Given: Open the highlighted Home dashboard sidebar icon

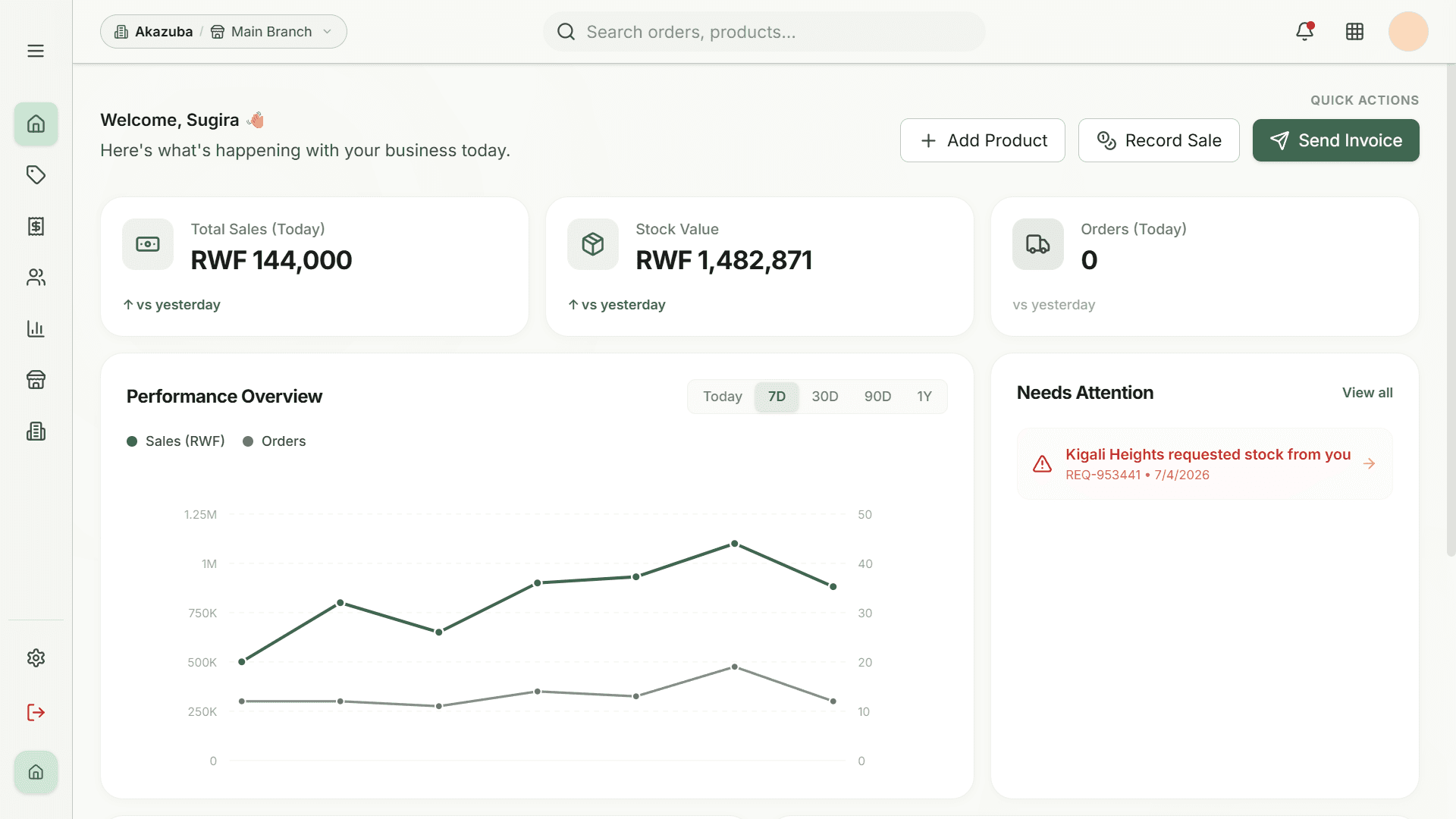Looking at the screenshot, I should 36,124.
